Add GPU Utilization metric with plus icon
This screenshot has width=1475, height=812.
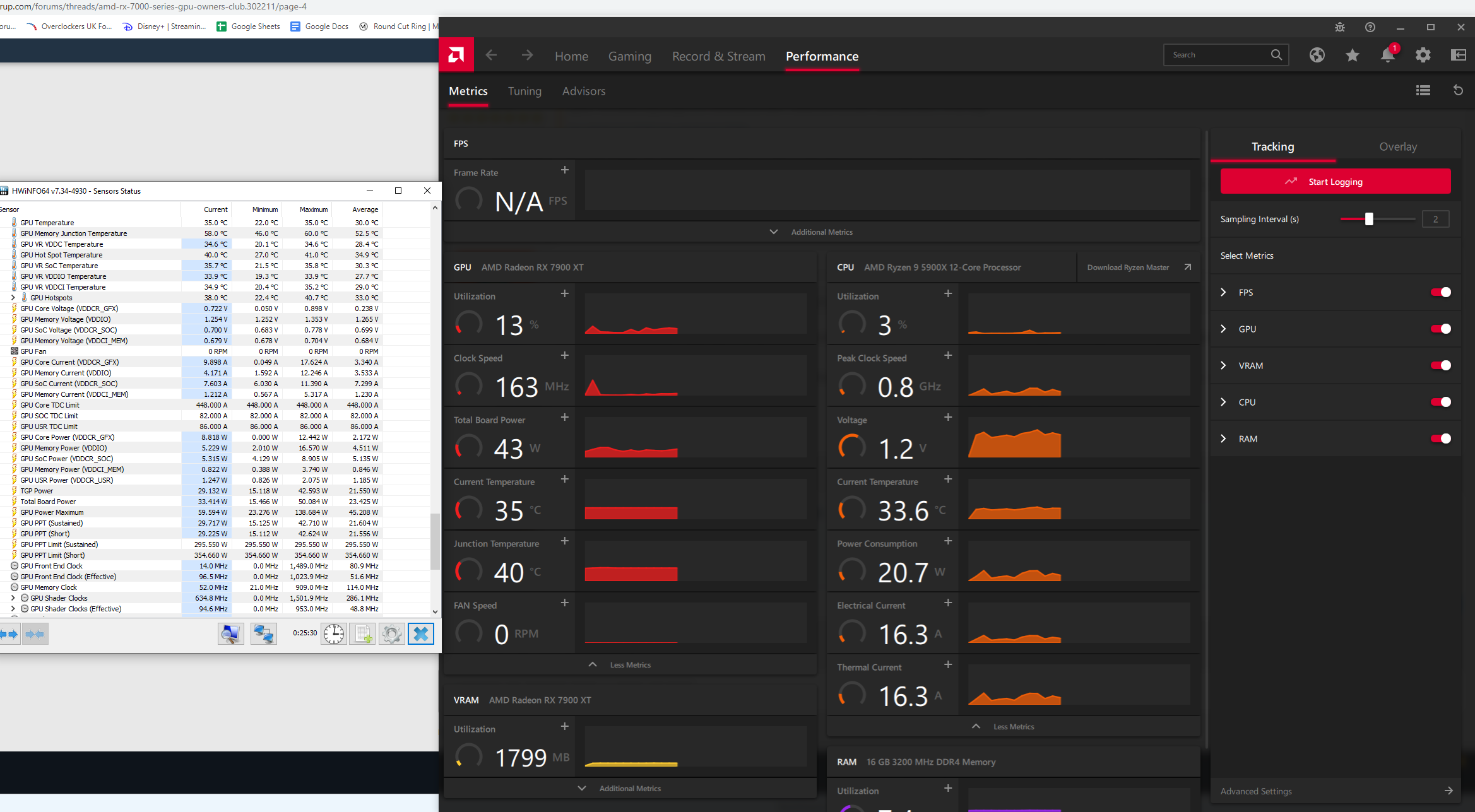click(x=565, y=293)
